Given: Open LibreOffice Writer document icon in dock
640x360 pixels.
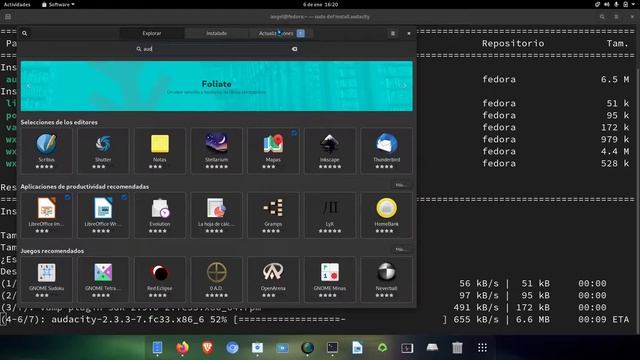Looking at the screenshot, I should pos(357,347).
